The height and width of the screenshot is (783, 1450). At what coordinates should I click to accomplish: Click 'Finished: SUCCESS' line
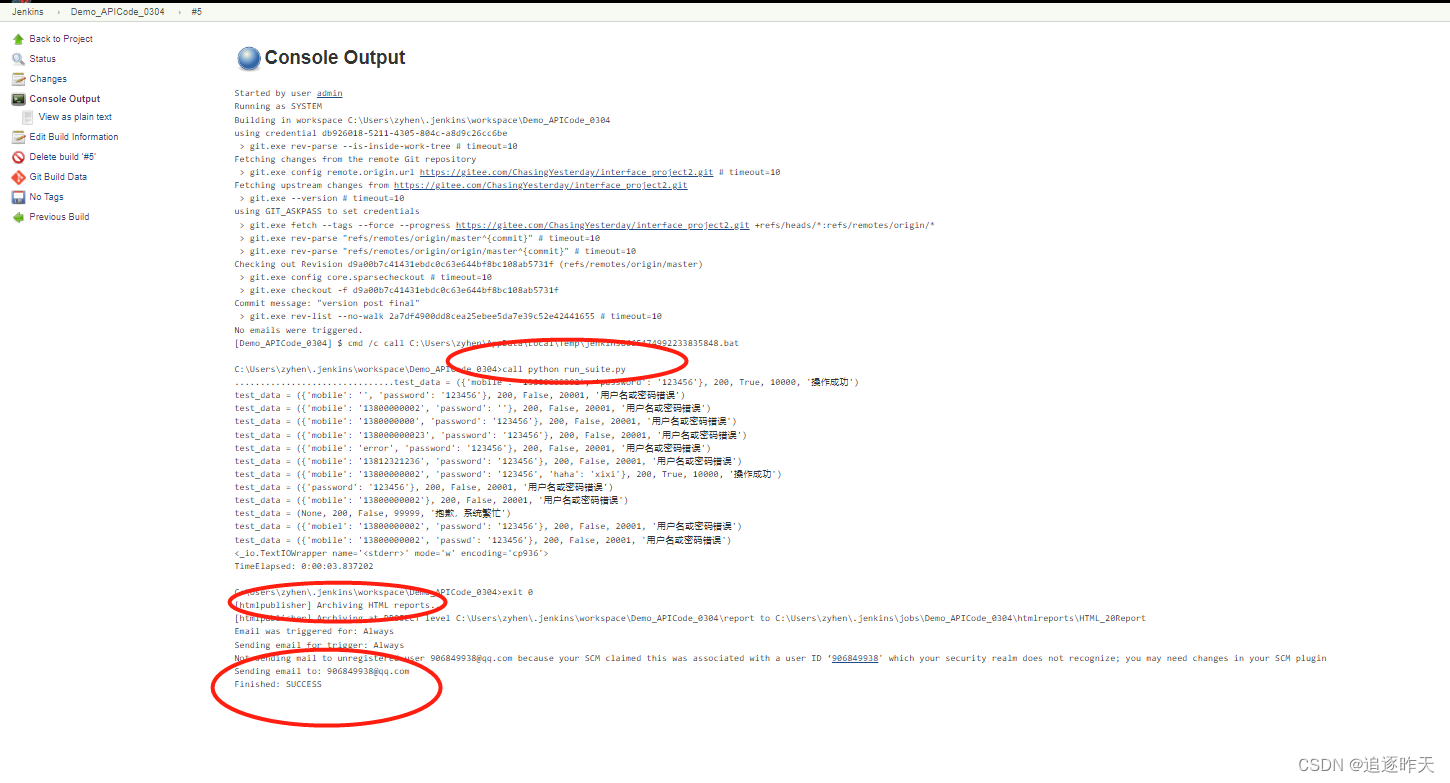tap(278, 685)
